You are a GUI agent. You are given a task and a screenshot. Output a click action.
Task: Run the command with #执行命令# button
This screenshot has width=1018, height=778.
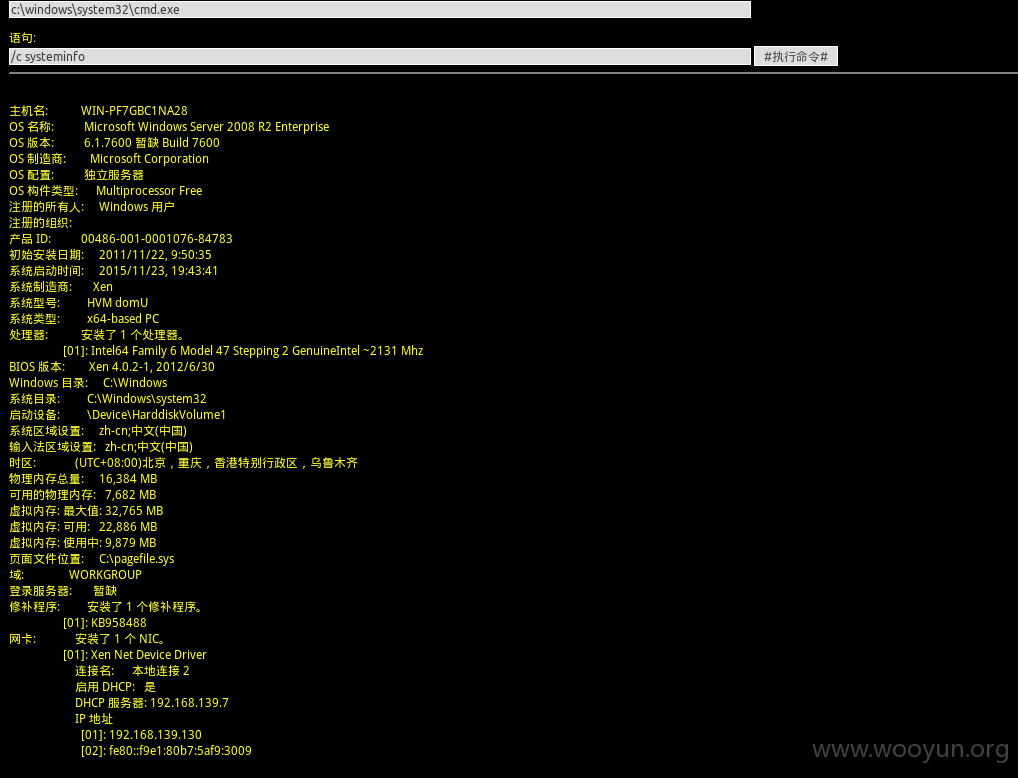click(795, 56)
